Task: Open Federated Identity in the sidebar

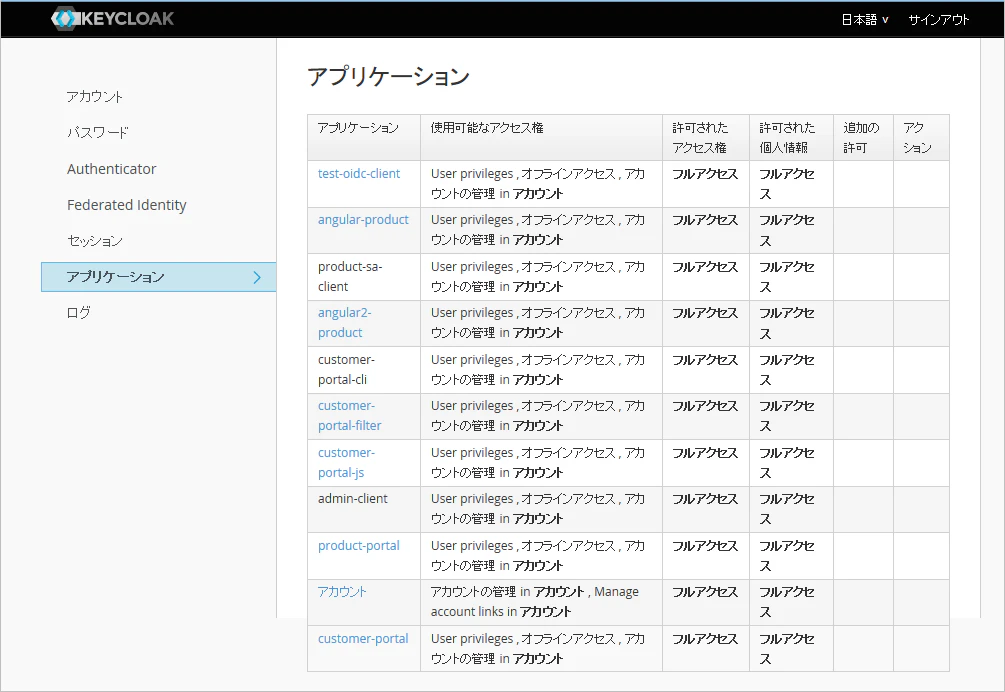Action: tap(127, 205)
